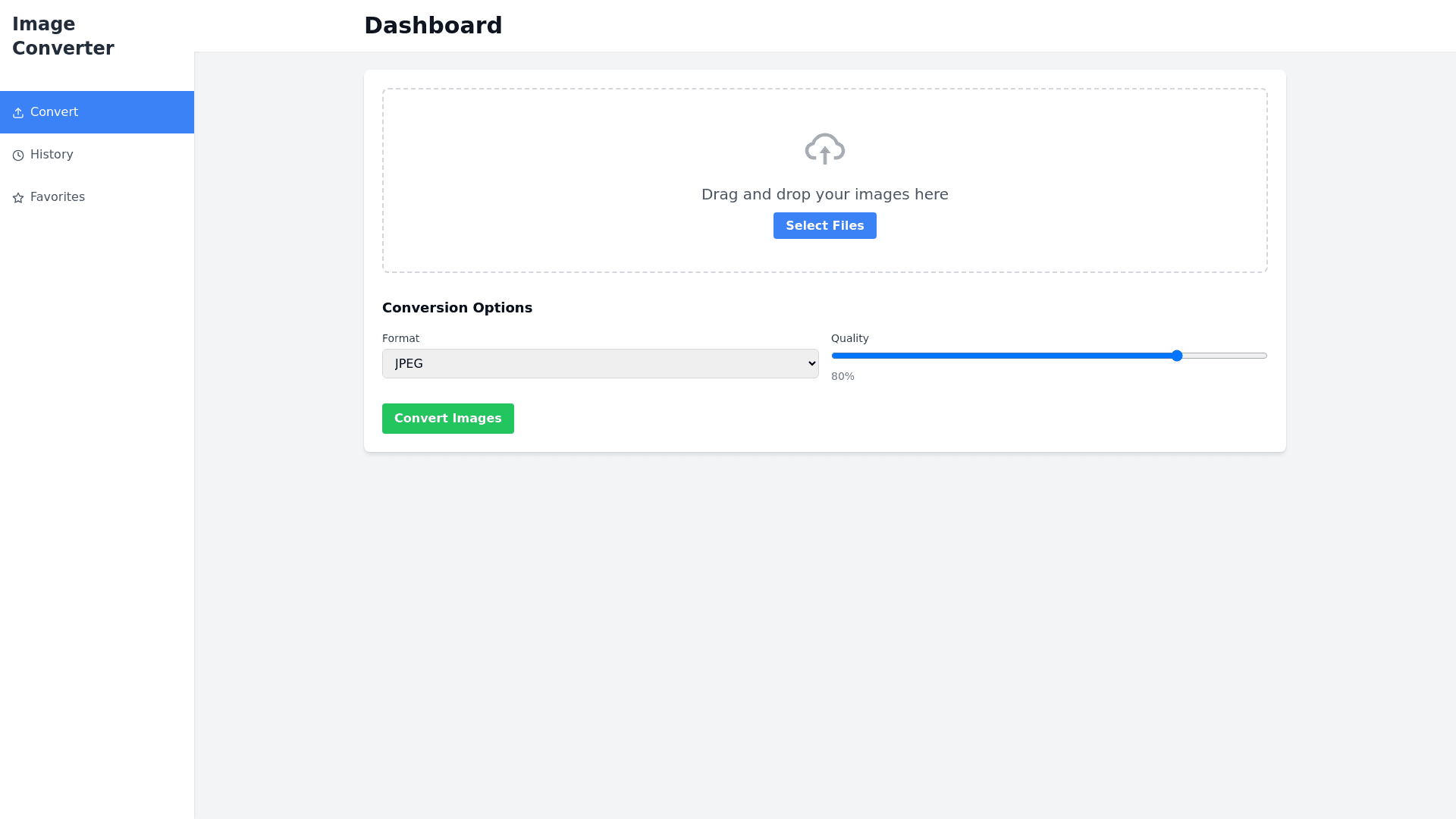
Task: Click the green Convert Images button
Action: (447, 419)
